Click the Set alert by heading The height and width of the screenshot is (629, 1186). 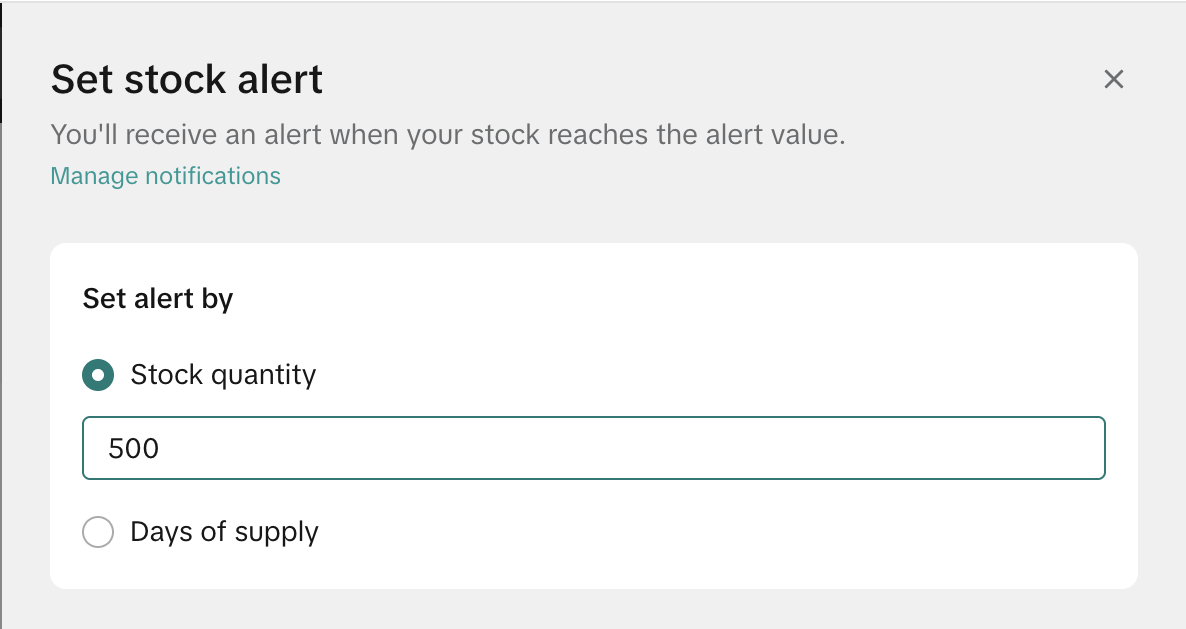tap(158, 298)
